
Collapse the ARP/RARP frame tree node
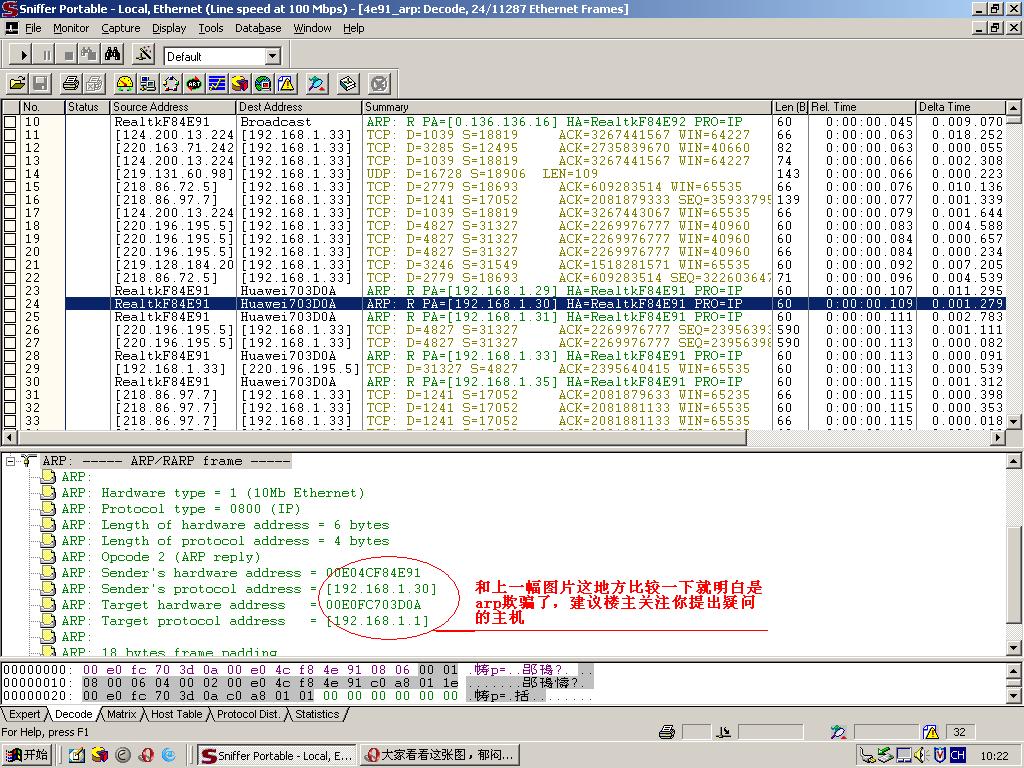tap(10, 461)
